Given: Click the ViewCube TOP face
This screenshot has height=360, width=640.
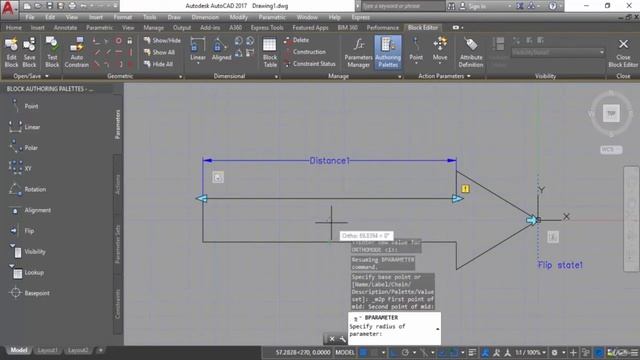Looking at the screenshot, I should point(611,113).
